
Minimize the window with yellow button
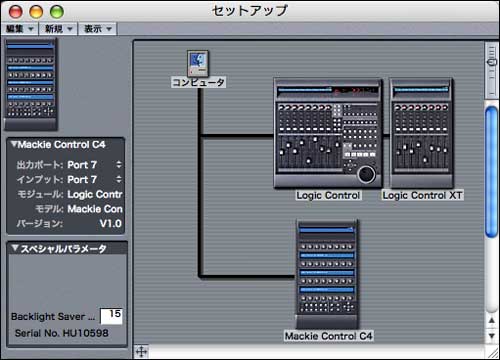pyautogui.click(x=36, y=12)
